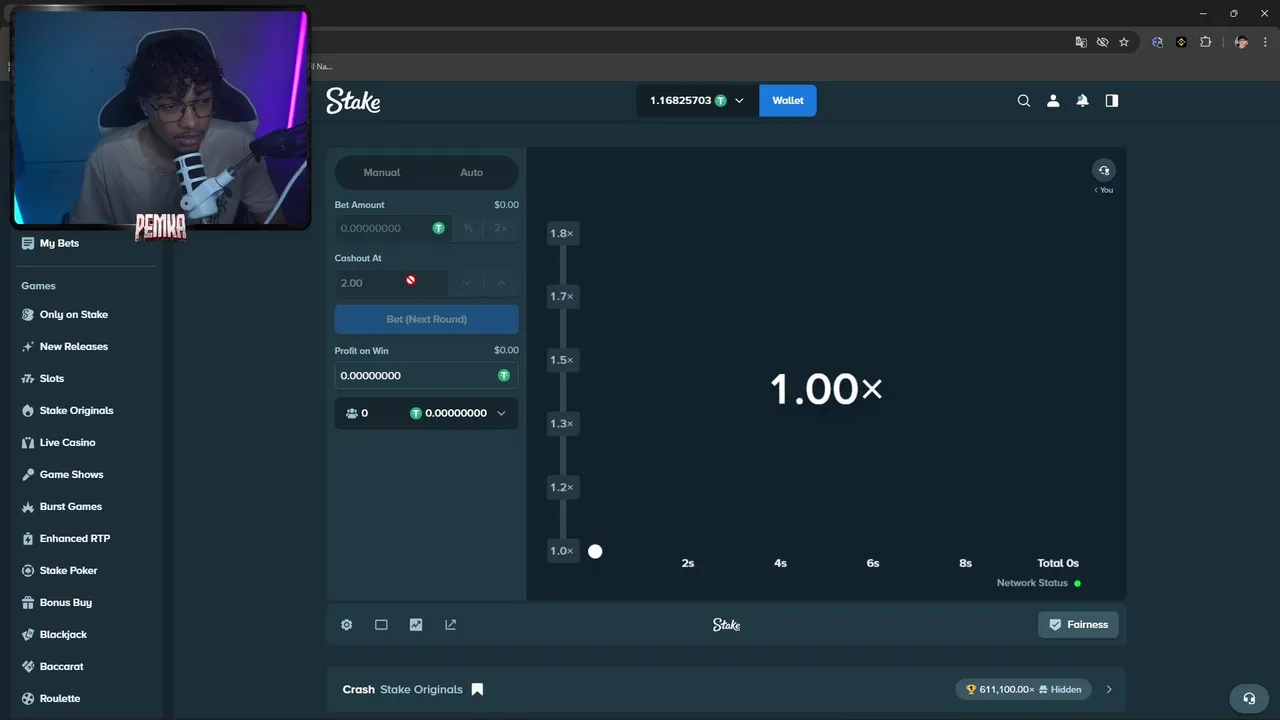Viewport: 1280px width, 720px height.
Task: Open Chrome profile avatar
Action: tap(1241, 42)
